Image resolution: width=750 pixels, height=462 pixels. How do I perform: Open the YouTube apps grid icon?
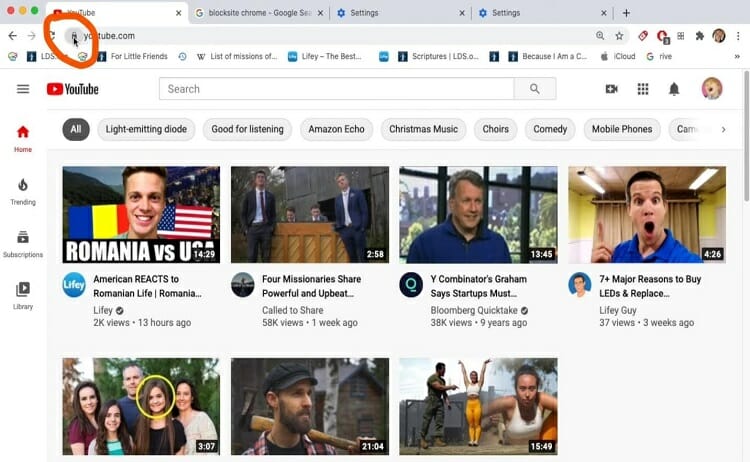643,89
